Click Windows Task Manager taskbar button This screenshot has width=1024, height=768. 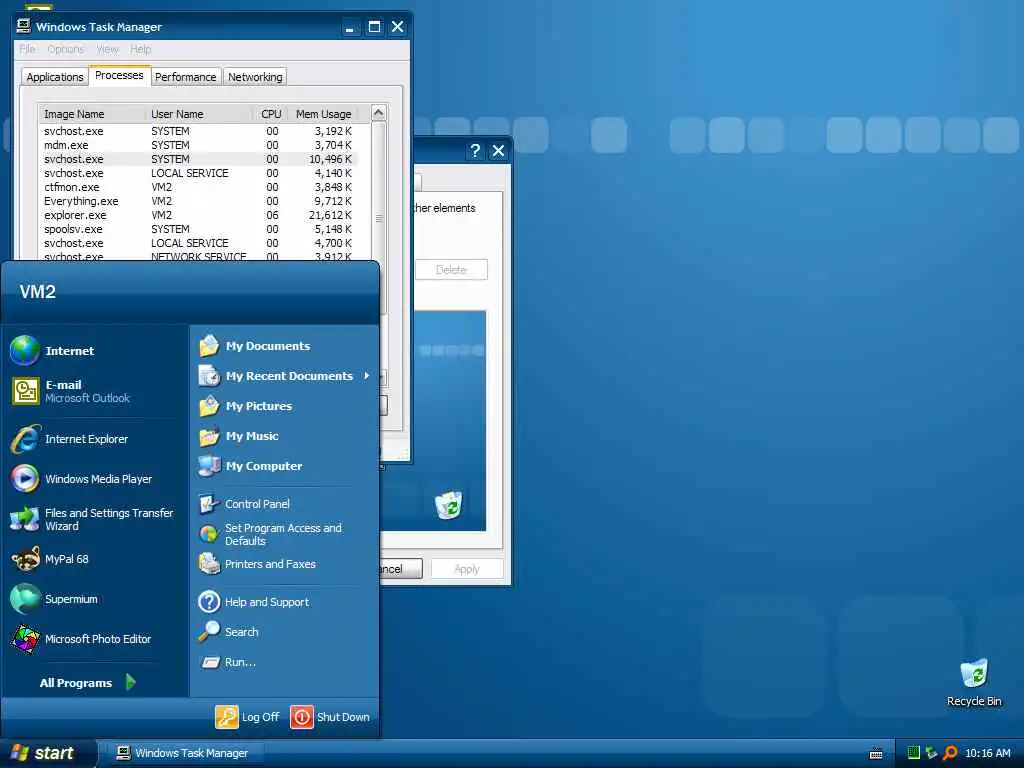click(x=185, y=753)
